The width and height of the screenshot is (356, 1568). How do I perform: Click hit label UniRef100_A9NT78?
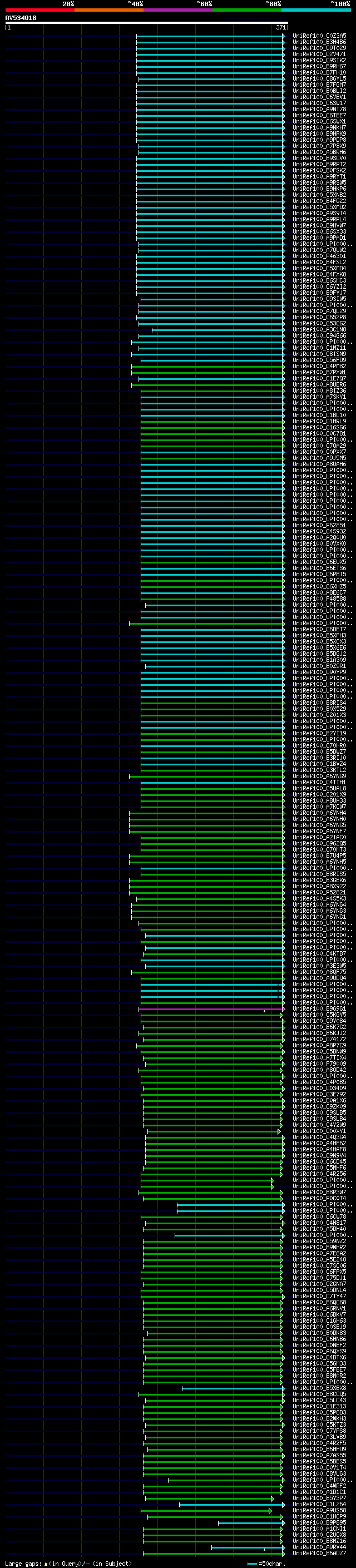coord(319,109)
